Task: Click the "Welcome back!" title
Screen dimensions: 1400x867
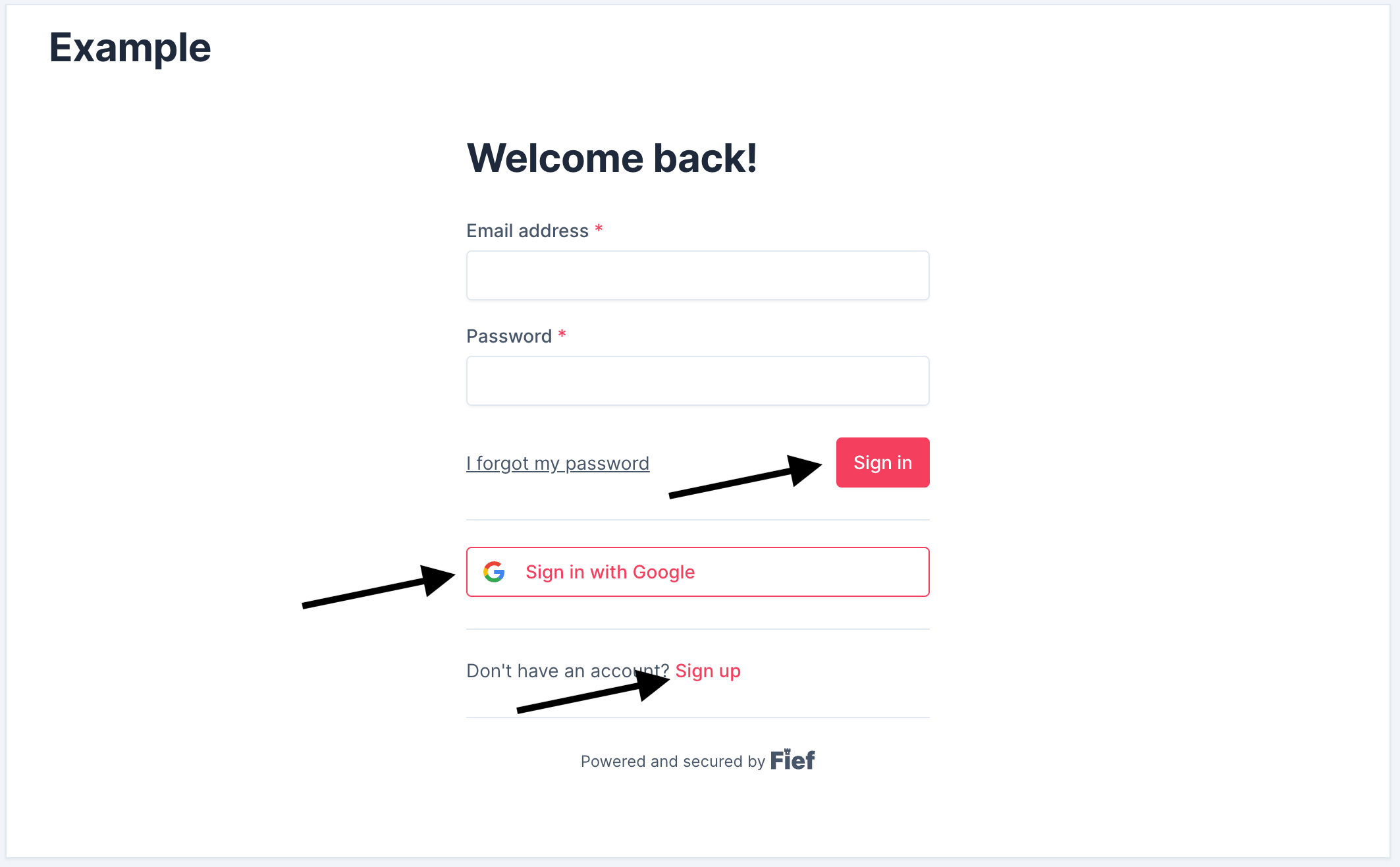Action: point(612,158)
